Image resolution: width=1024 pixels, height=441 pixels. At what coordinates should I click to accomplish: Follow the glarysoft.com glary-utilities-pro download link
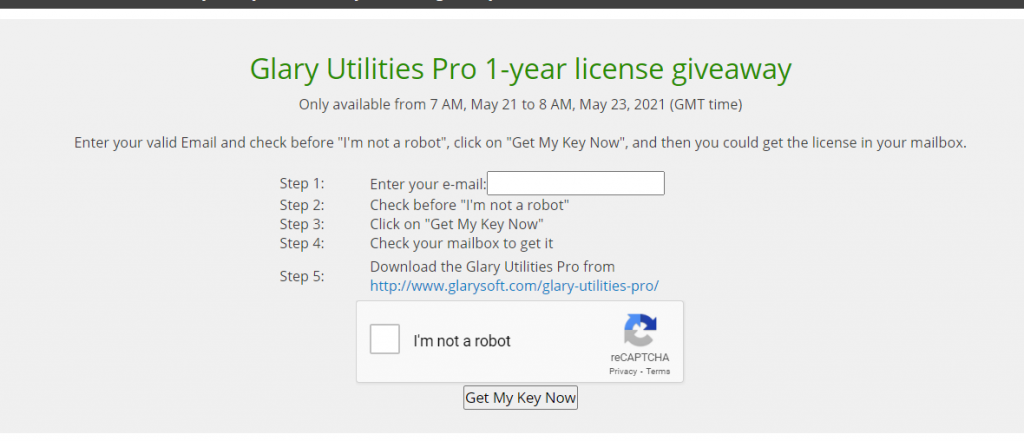[x=515, y=286]
